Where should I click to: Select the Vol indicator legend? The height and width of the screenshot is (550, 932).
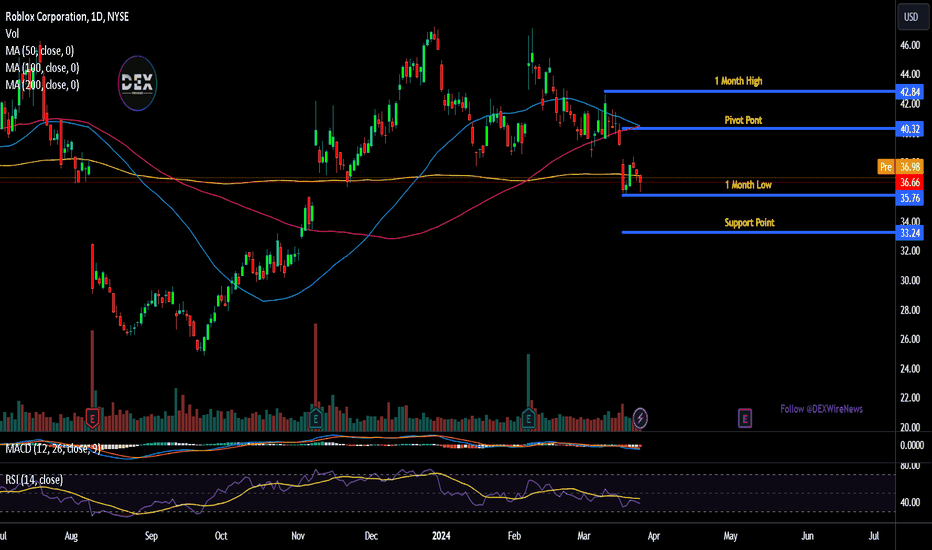tap(12, 34)
